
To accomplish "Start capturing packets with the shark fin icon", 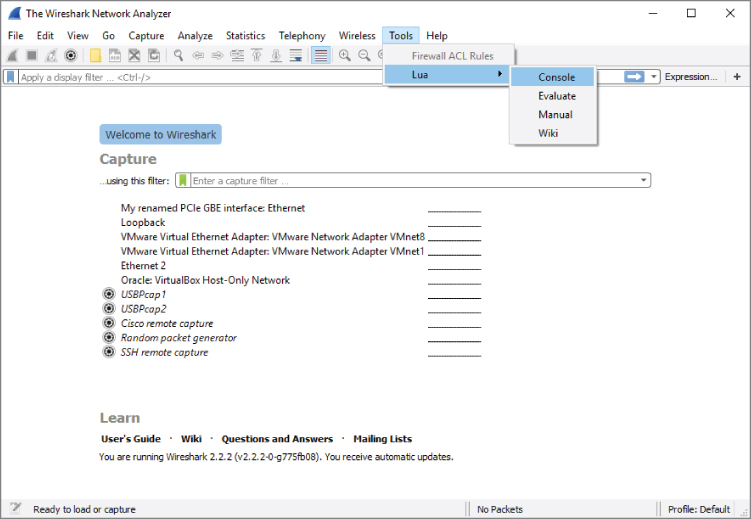I will 12,56.
